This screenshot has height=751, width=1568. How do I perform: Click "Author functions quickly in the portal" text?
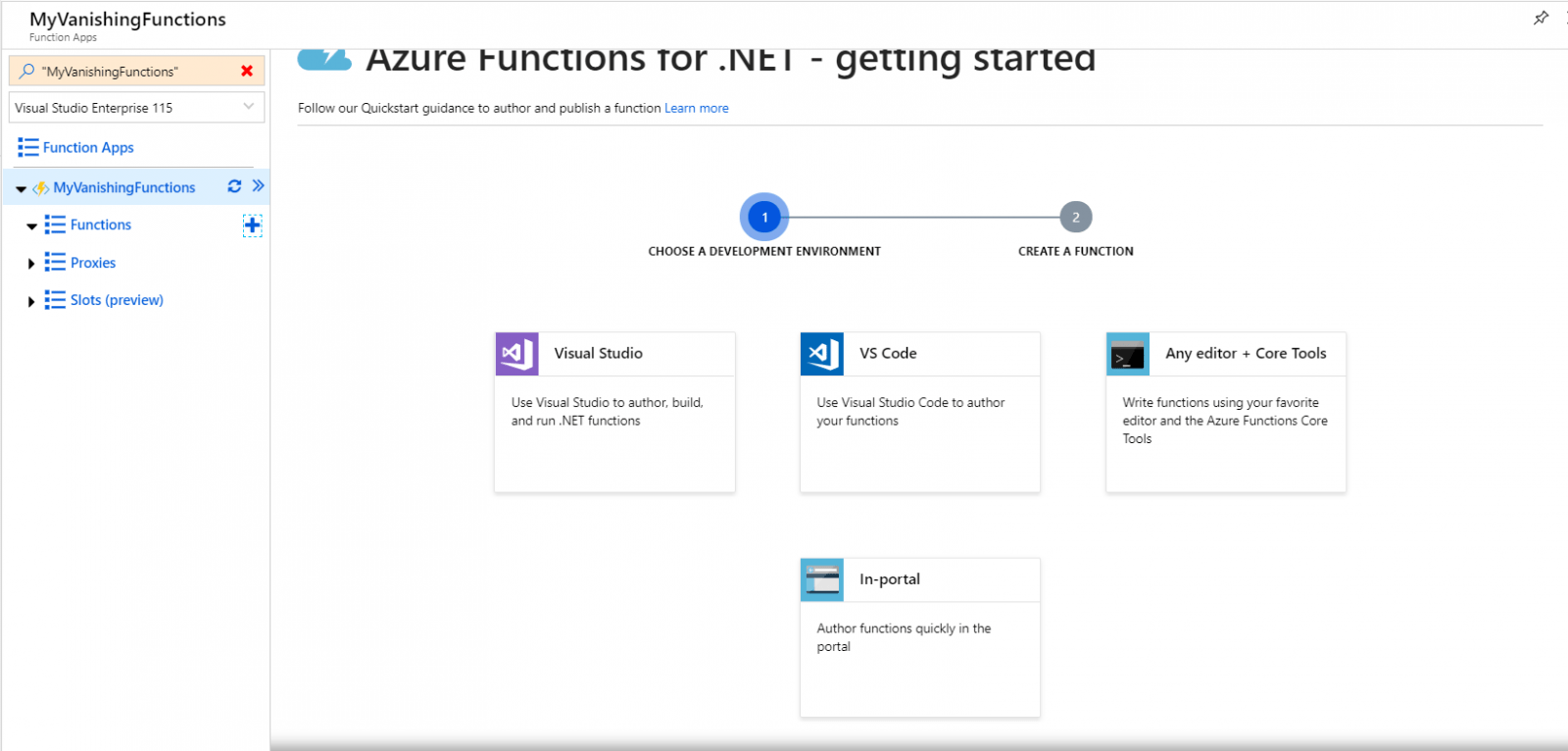point(904,637)
